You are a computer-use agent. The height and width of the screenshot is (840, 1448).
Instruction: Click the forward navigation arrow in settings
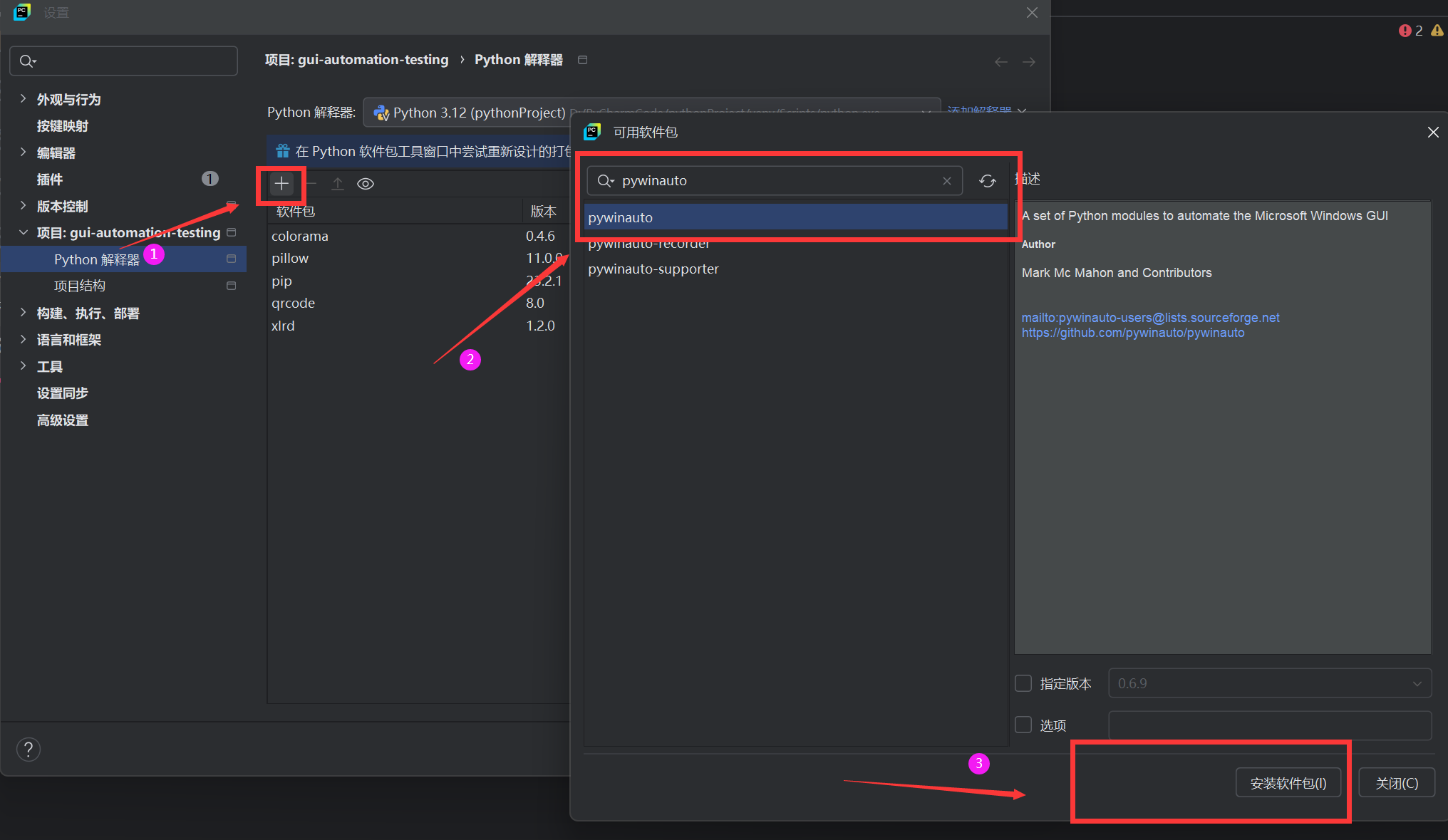pos(1029,62)
